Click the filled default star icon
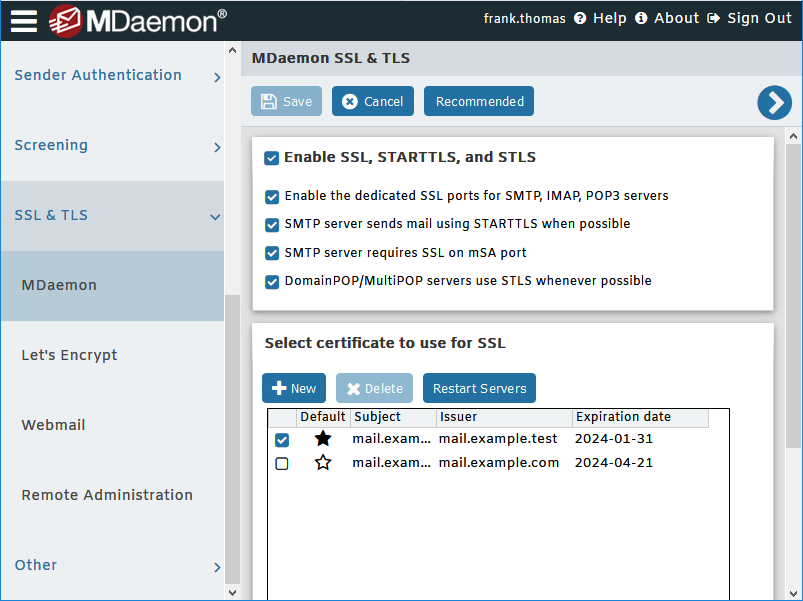The image size is (803, 601). [323, 439]
